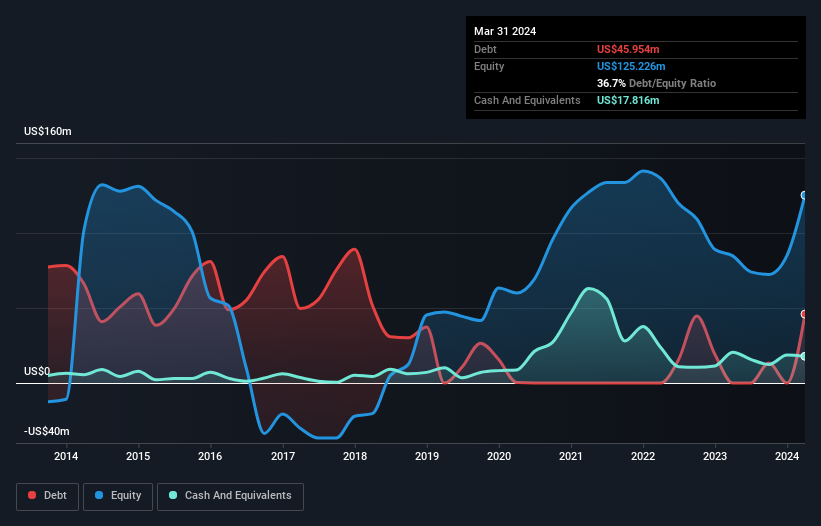Click the Mar 31 2024 tooltip date

click(x=505, y=31)
